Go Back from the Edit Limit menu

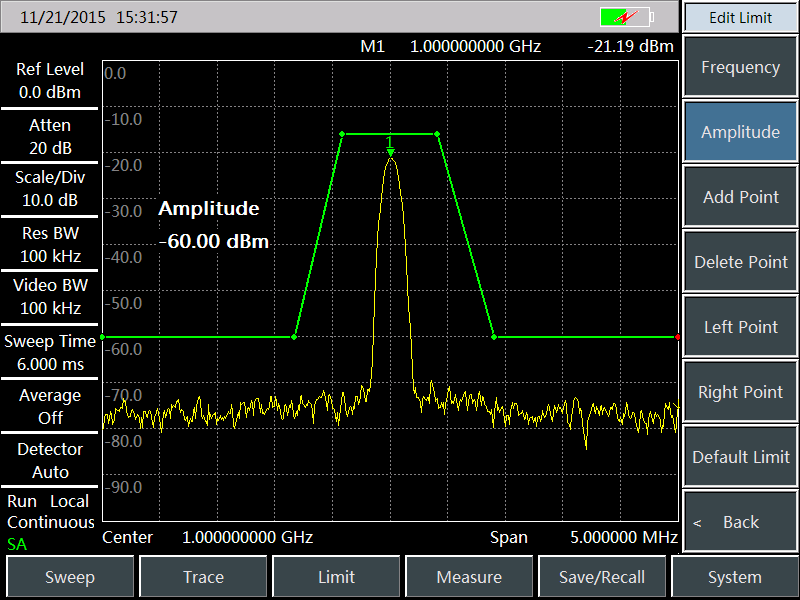click(x=740, y=522)
